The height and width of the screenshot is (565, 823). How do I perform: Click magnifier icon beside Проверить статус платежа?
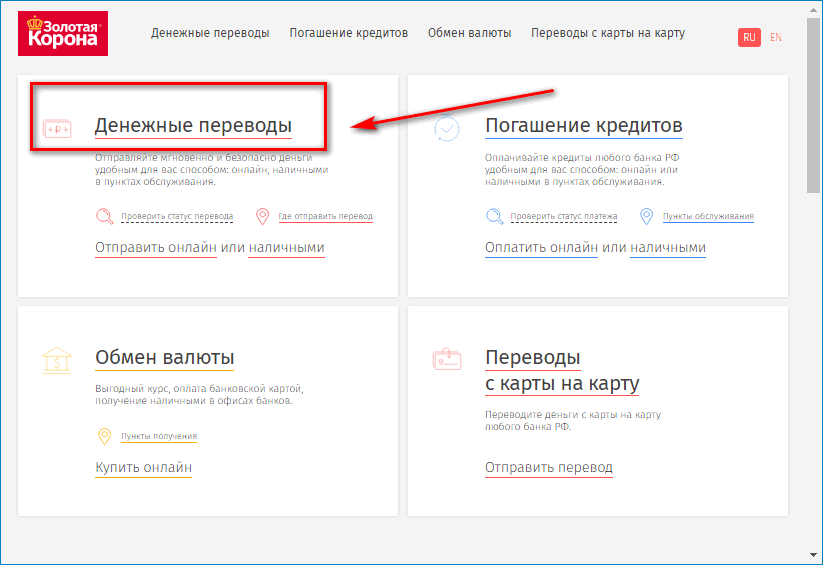(x=494, y=216)
